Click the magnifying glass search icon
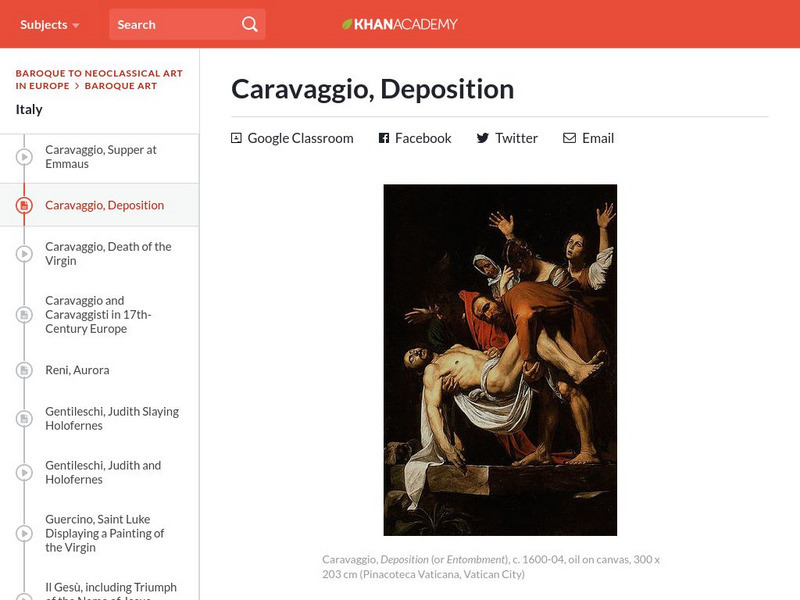This screenshot has height=600, width=800. (249, 24)
